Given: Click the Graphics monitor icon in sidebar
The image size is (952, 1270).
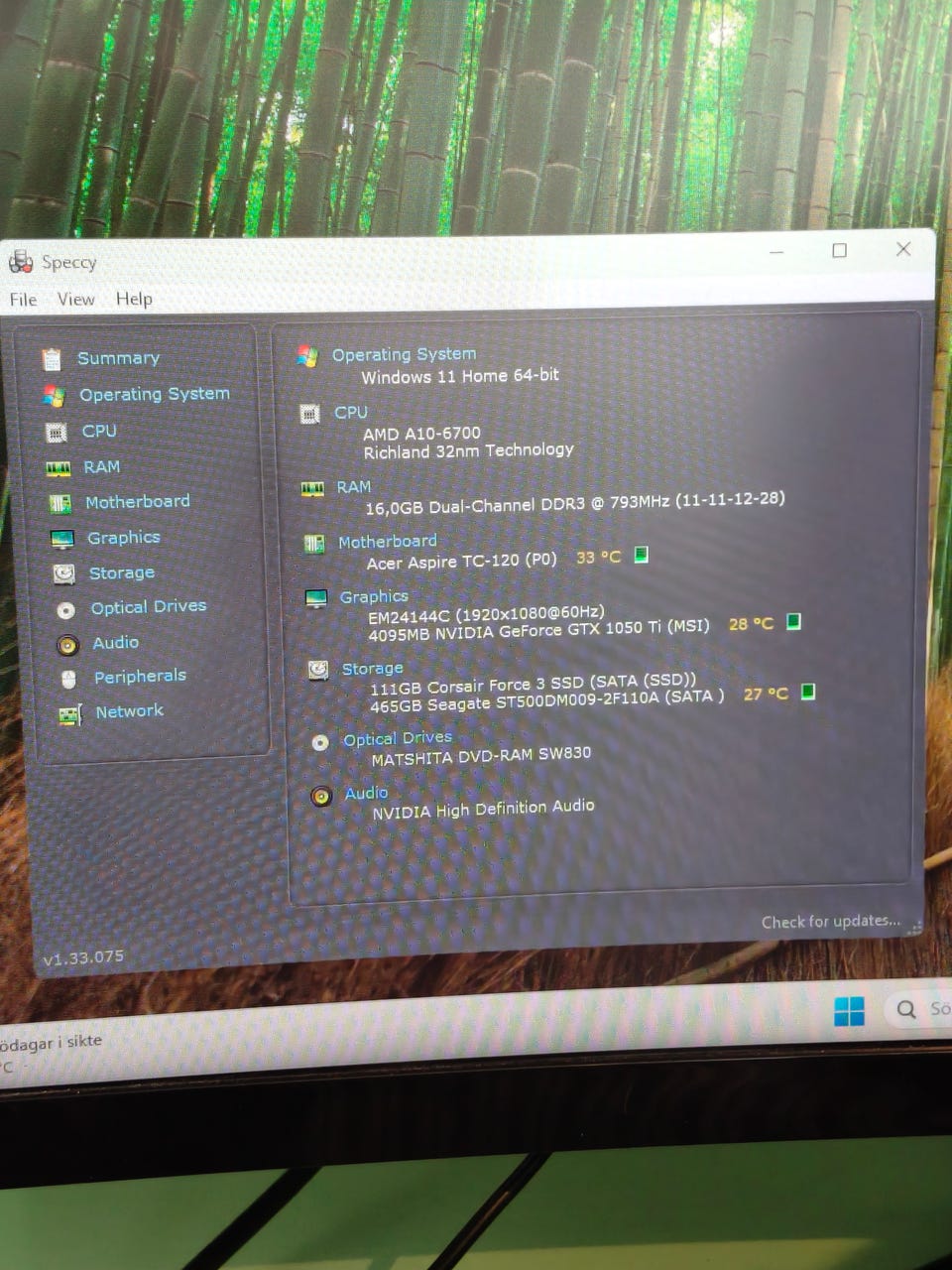Looking at the screenshot, I should pos(62,539).
